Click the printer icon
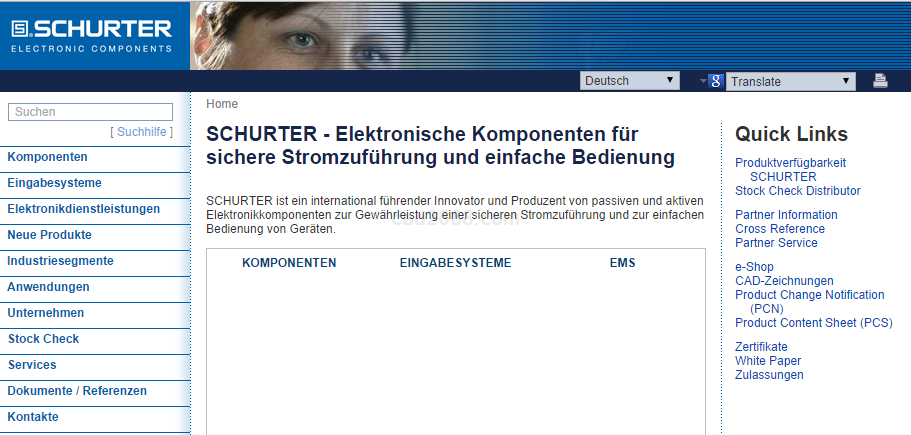This screenshot has width=911, height=435. [x=880, y=81]
